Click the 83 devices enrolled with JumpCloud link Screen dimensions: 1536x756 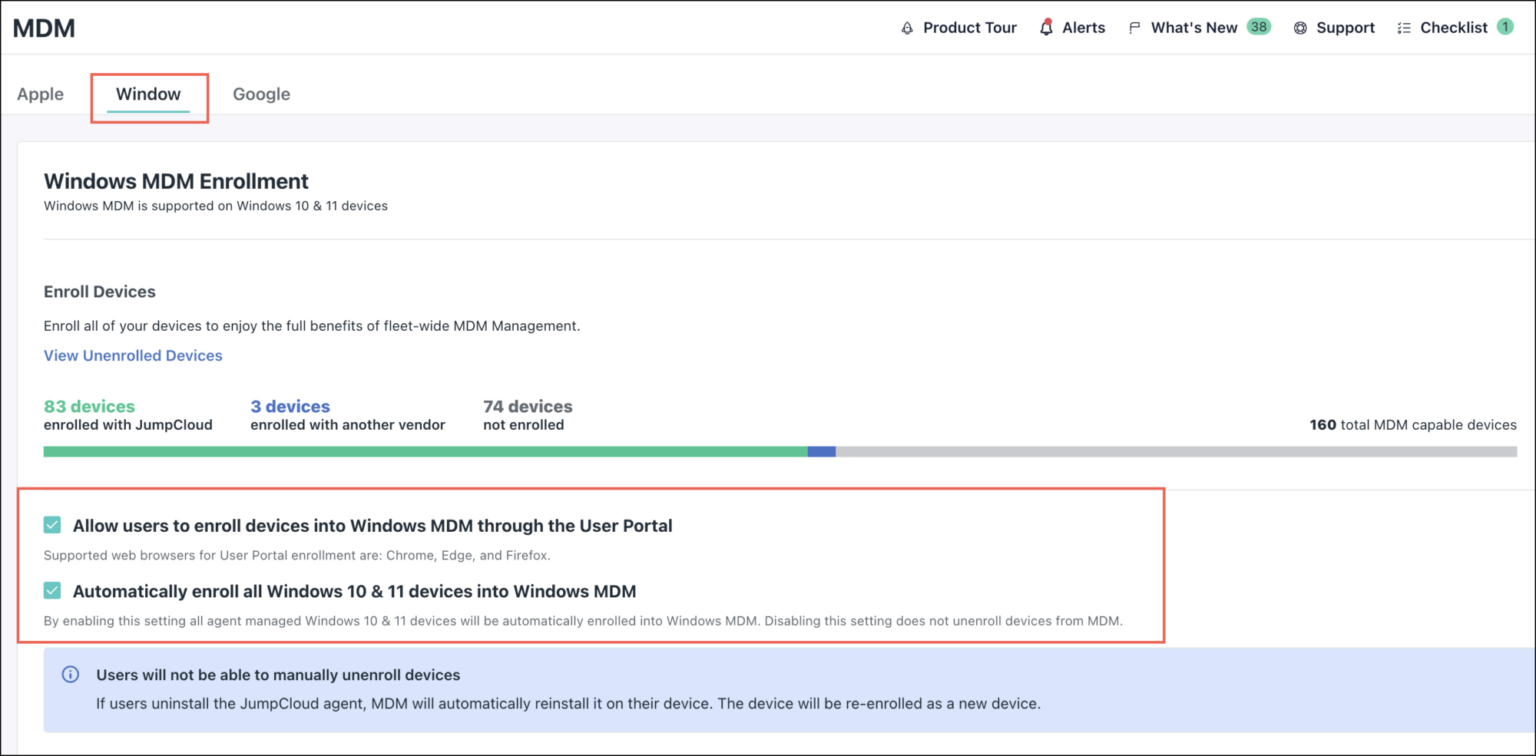[89, 406]
